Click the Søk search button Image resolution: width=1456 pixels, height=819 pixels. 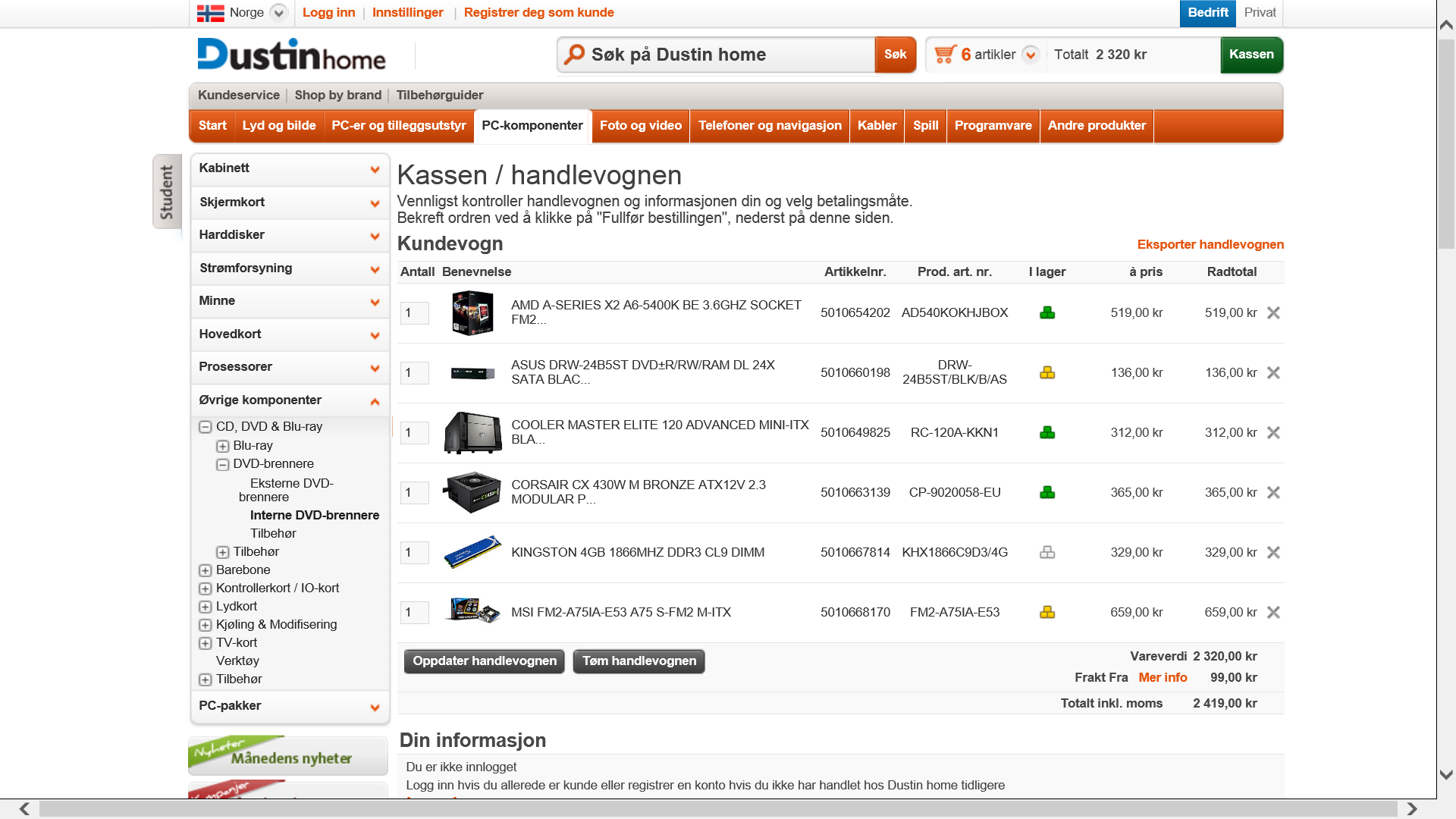pos(896,55)
